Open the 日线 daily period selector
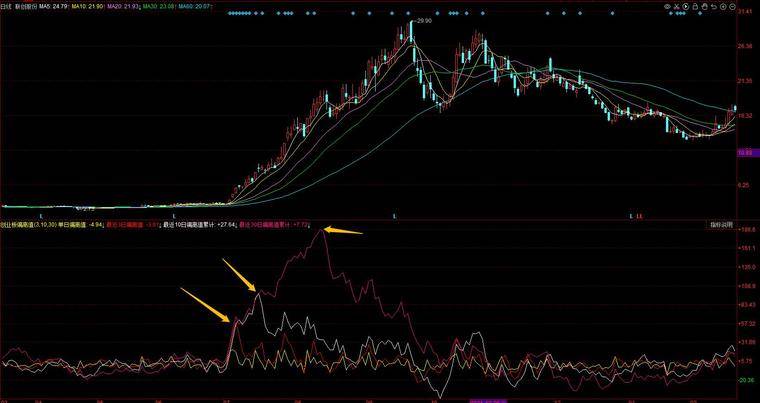 [6, 6]
